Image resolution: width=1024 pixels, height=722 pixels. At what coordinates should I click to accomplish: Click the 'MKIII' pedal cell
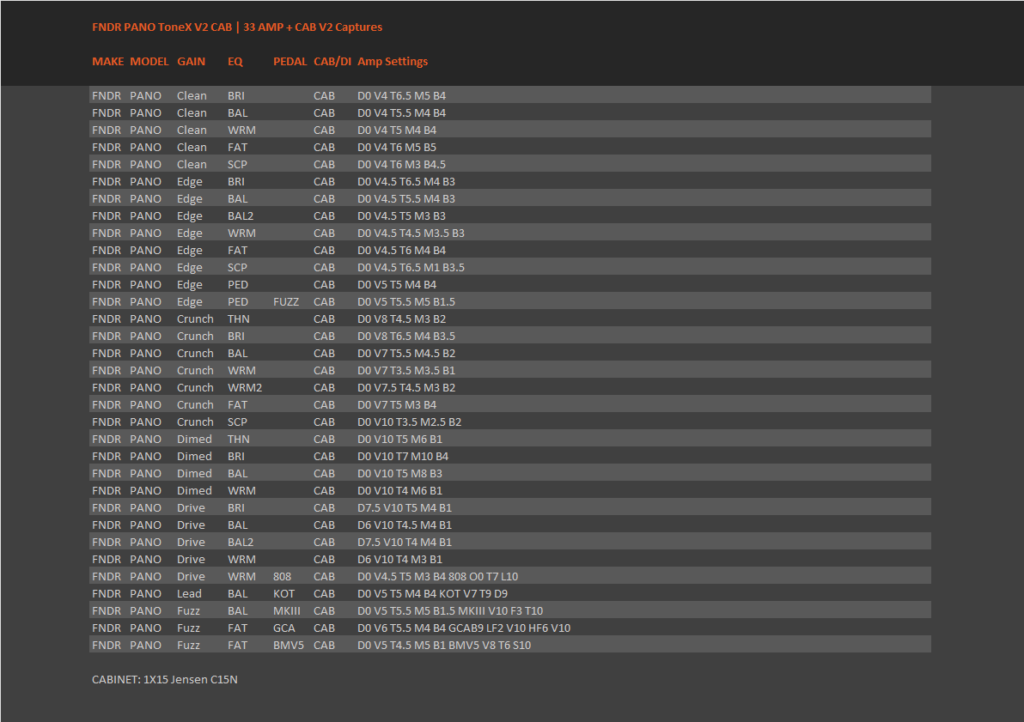pos(287,612)
